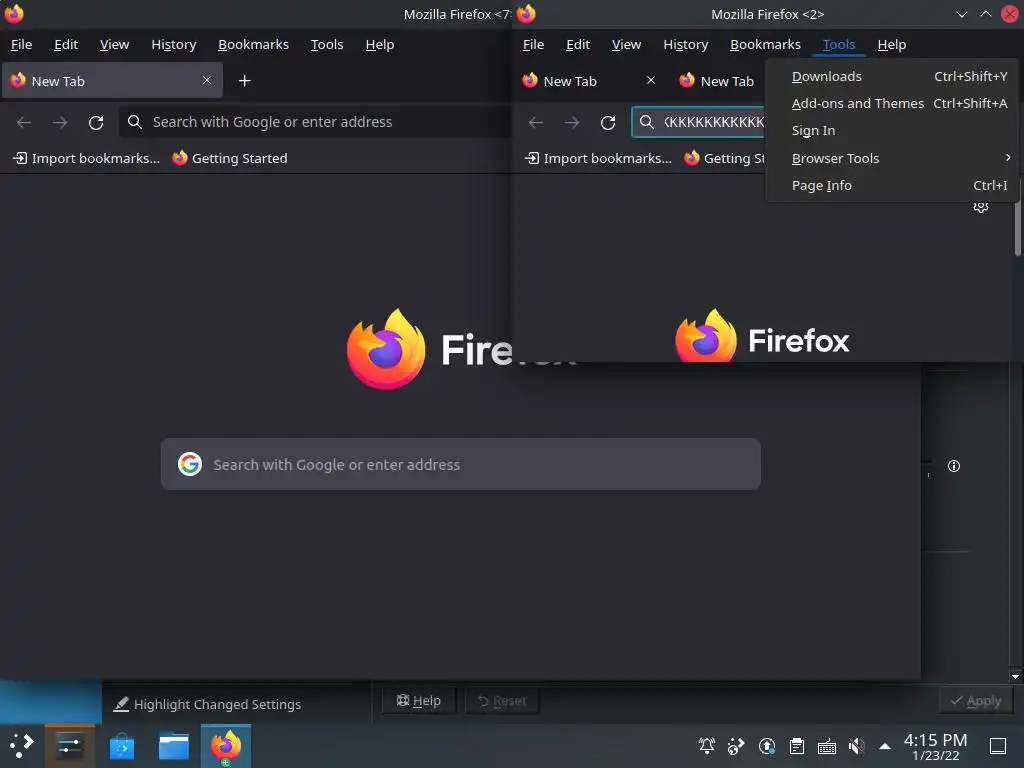Click the Reset button in settings window
This screenshot has width=1024, height=768.
(x=502, y=701)
